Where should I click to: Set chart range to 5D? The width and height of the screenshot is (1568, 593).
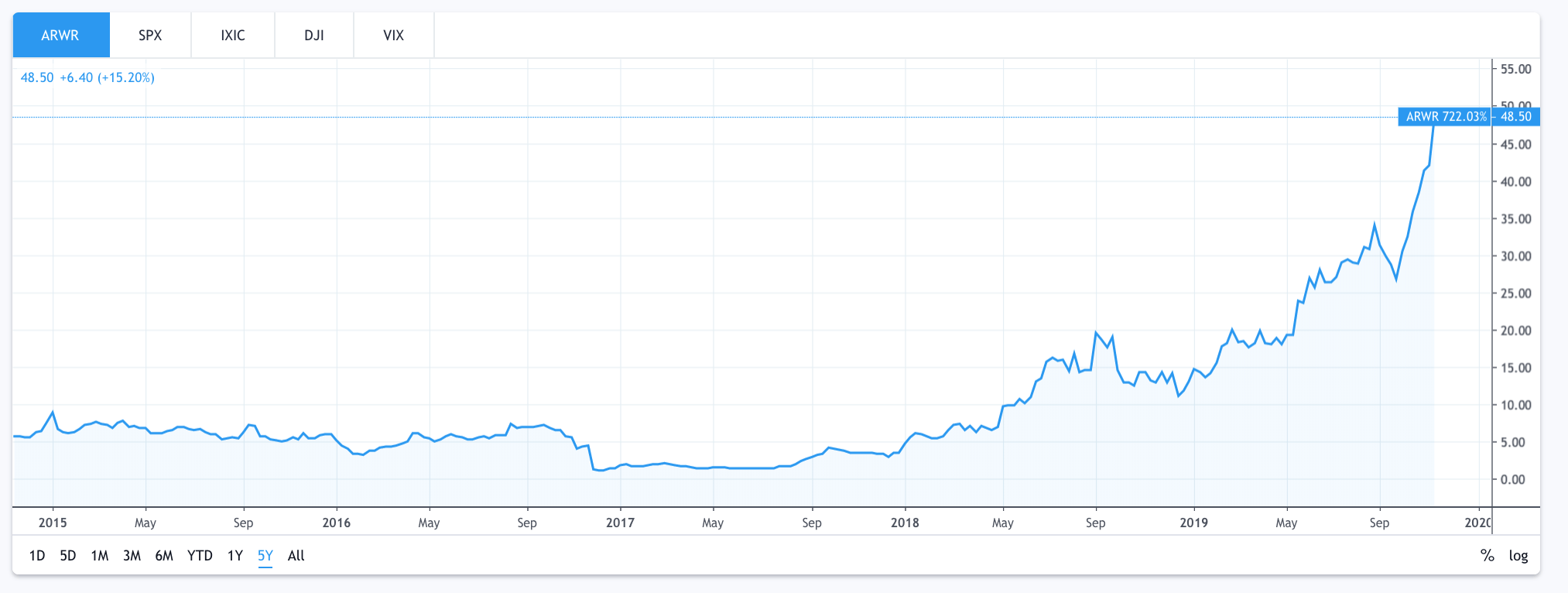68,555
